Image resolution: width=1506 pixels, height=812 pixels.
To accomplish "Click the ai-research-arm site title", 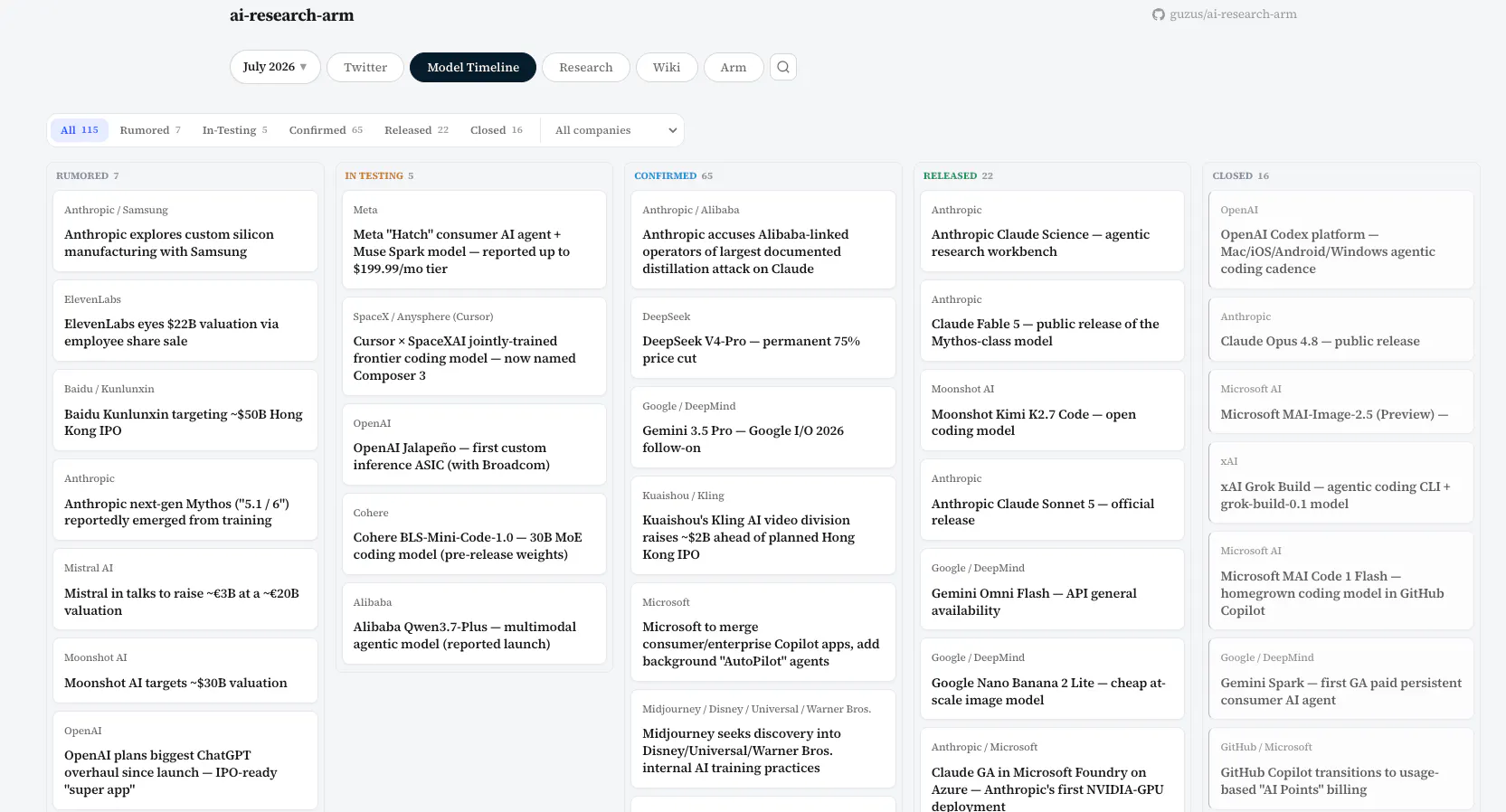I will pyautogui.click(x=292, y=15).
